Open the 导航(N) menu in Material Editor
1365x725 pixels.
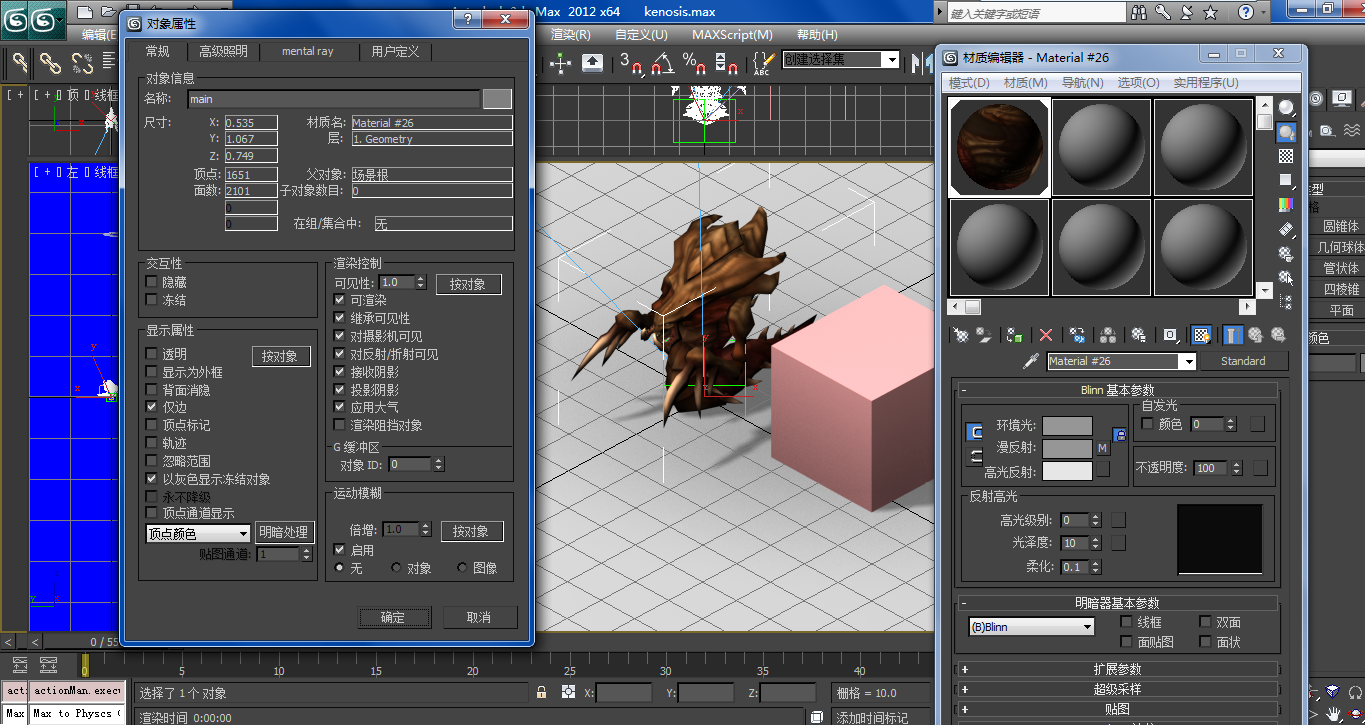click(x=1082, y=83)
